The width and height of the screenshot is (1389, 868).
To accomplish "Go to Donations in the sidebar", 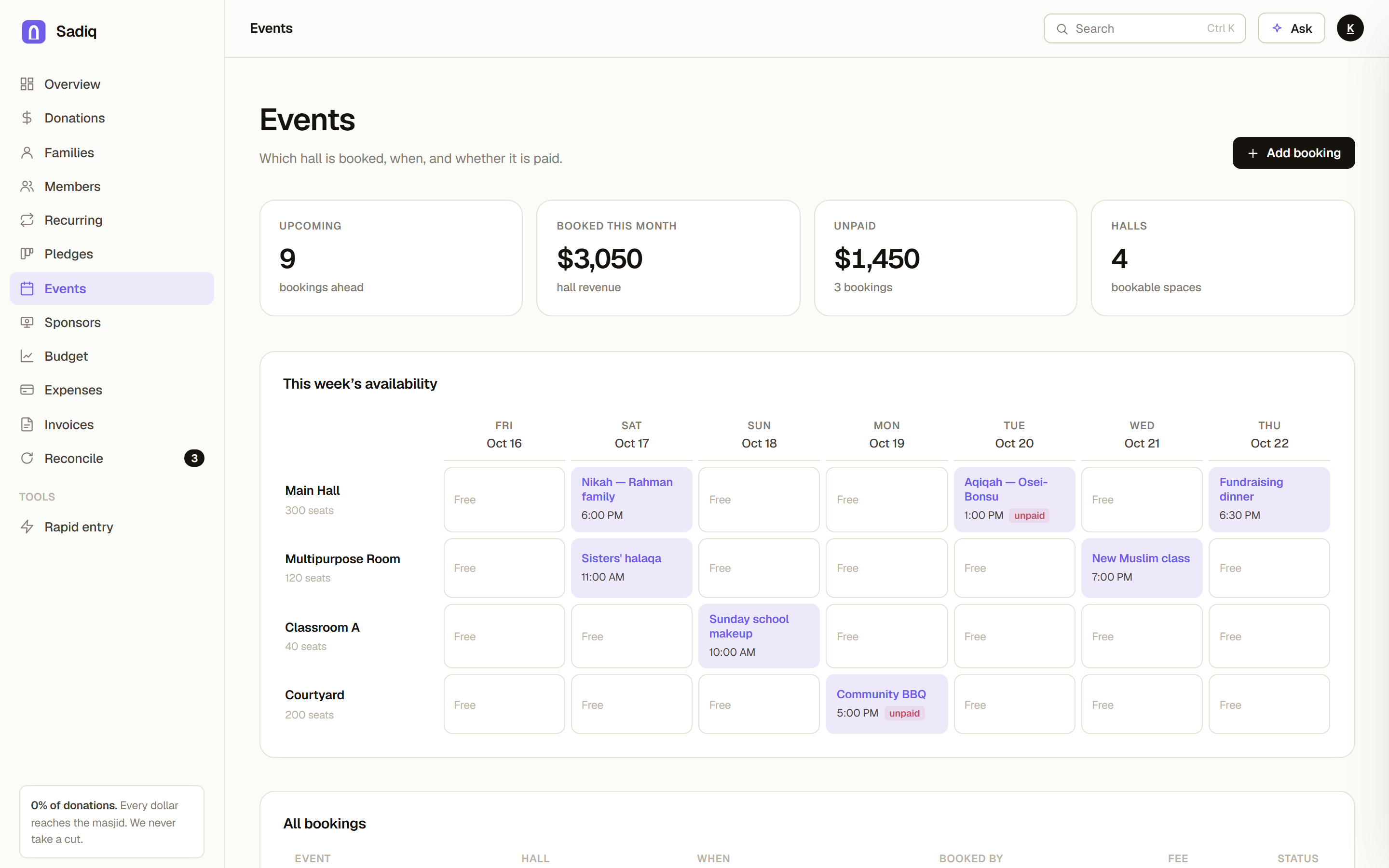I will tap(112, 118).
